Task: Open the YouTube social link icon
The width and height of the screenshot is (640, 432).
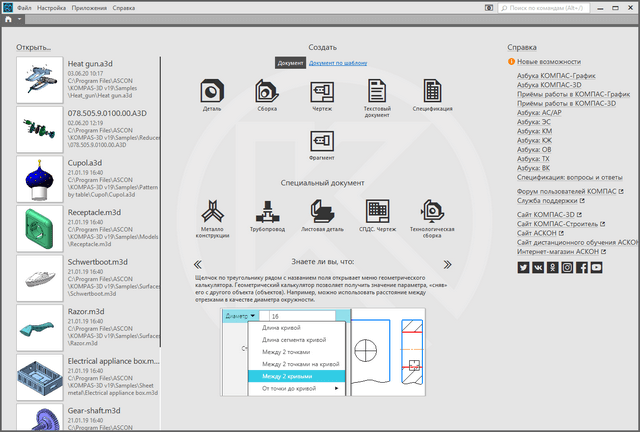Action: click(x=596, y=267)
